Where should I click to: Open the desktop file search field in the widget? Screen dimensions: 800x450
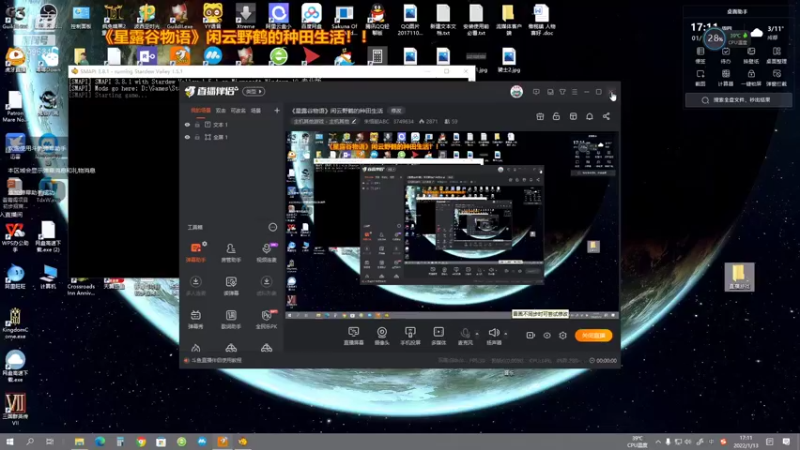(x=738, y=100)
